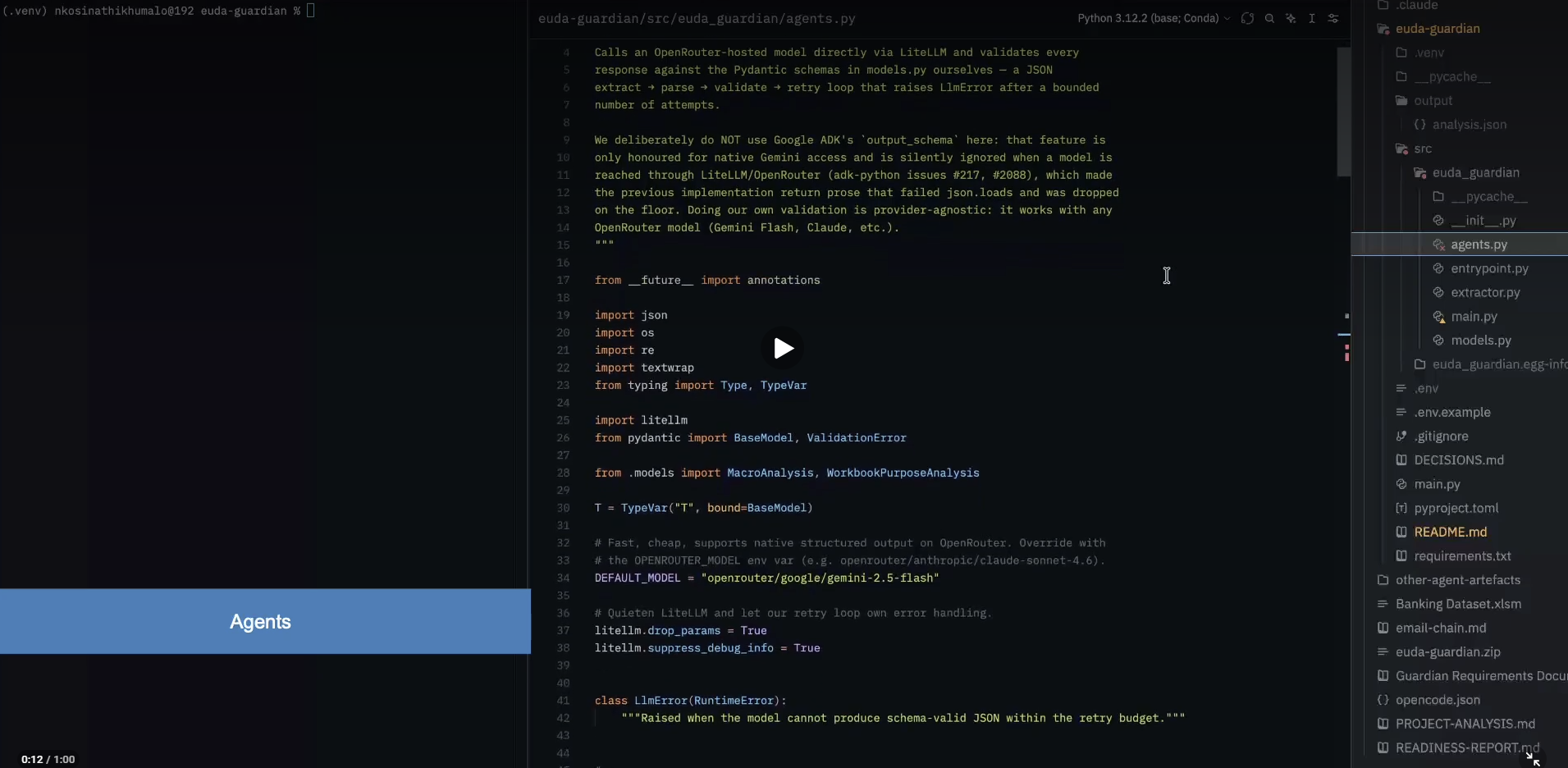The height and width of the screenshot is (768, 1568).
Task: Click the Python file icon beside entrypoint.py
Action: coord(1438,268)
